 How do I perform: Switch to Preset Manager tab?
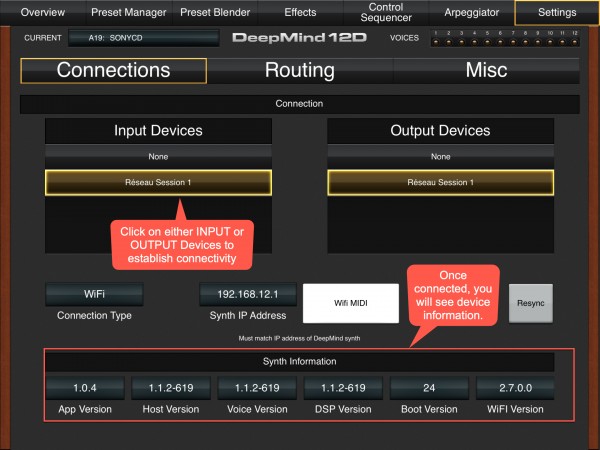(x=129, y=12)
